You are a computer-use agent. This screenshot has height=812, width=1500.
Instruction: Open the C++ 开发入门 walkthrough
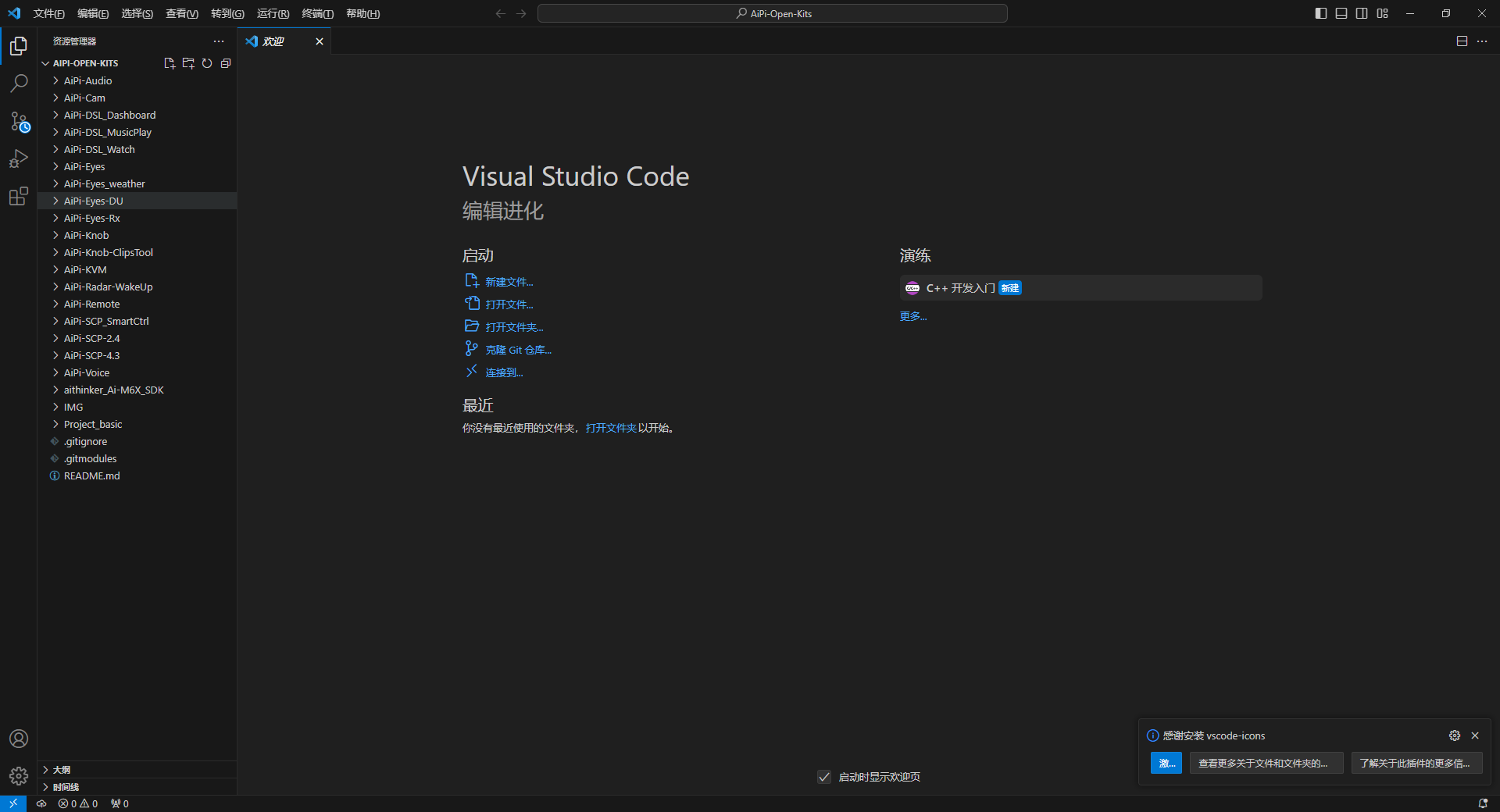point(1080,288)
